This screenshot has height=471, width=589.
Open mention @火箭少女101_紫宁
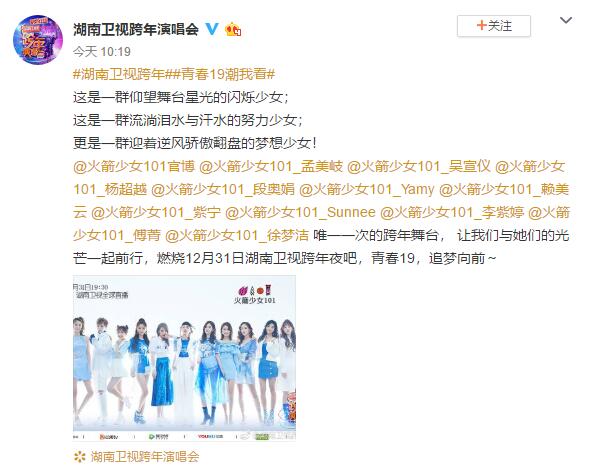(x=156, y=213)
